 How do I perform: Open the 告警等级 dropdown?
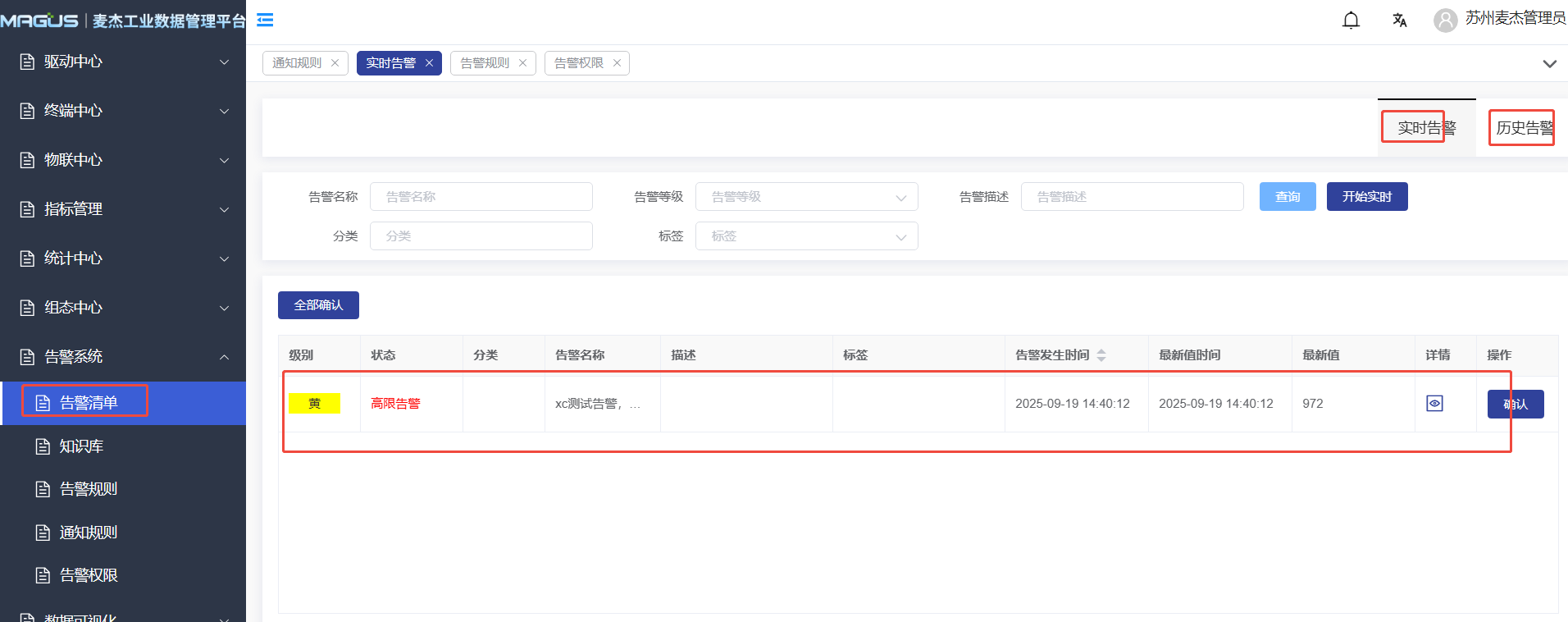(806, 197)
